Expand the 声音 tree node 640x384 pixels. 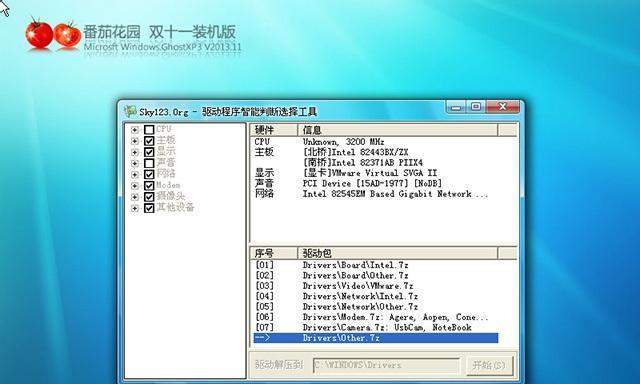[134, 163]
